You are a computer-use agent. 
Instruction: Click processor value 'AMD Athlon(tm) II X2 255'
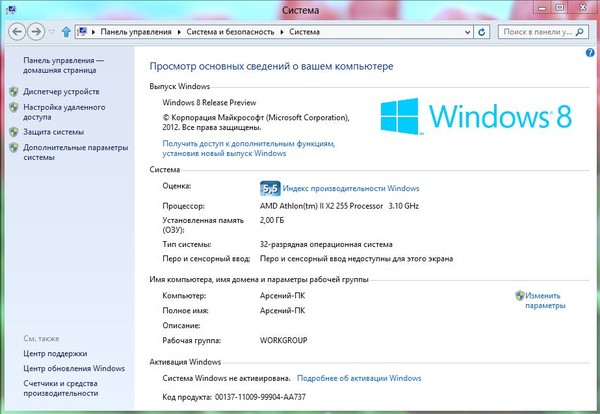tap(339, 206)
